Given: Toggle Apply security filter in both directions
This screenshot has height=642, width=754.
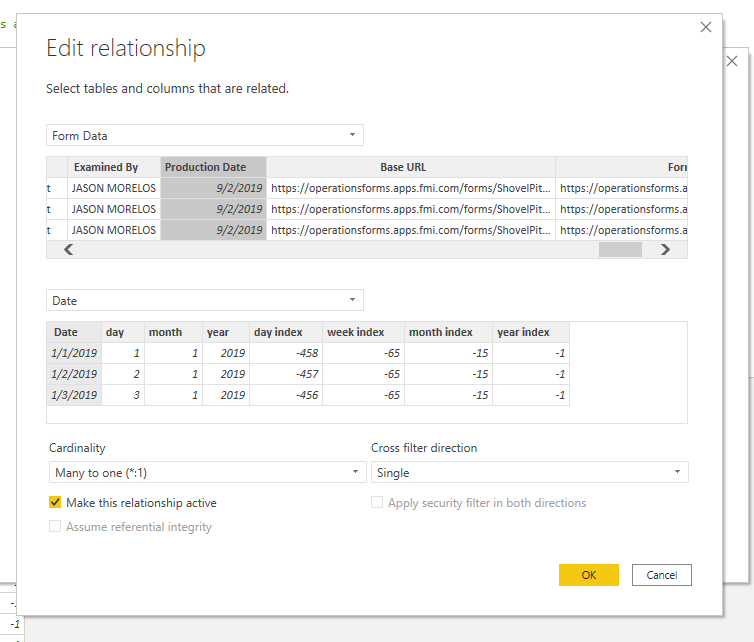Looking at the screenshot, I should tap(377, 503).
